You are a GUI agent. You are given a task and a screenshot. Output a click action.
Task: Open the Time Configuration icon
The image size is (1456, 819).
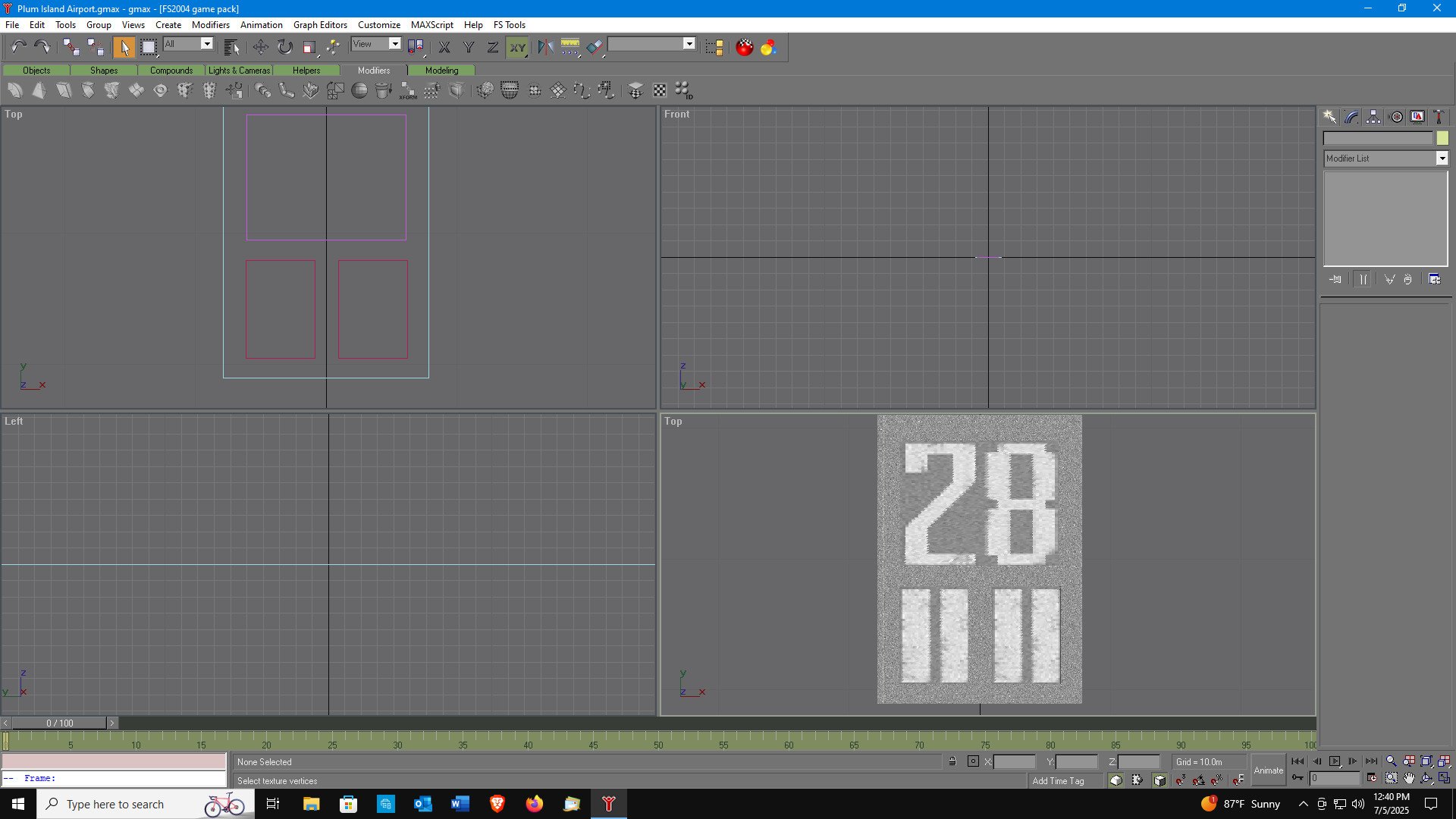tap(1372, 778)
